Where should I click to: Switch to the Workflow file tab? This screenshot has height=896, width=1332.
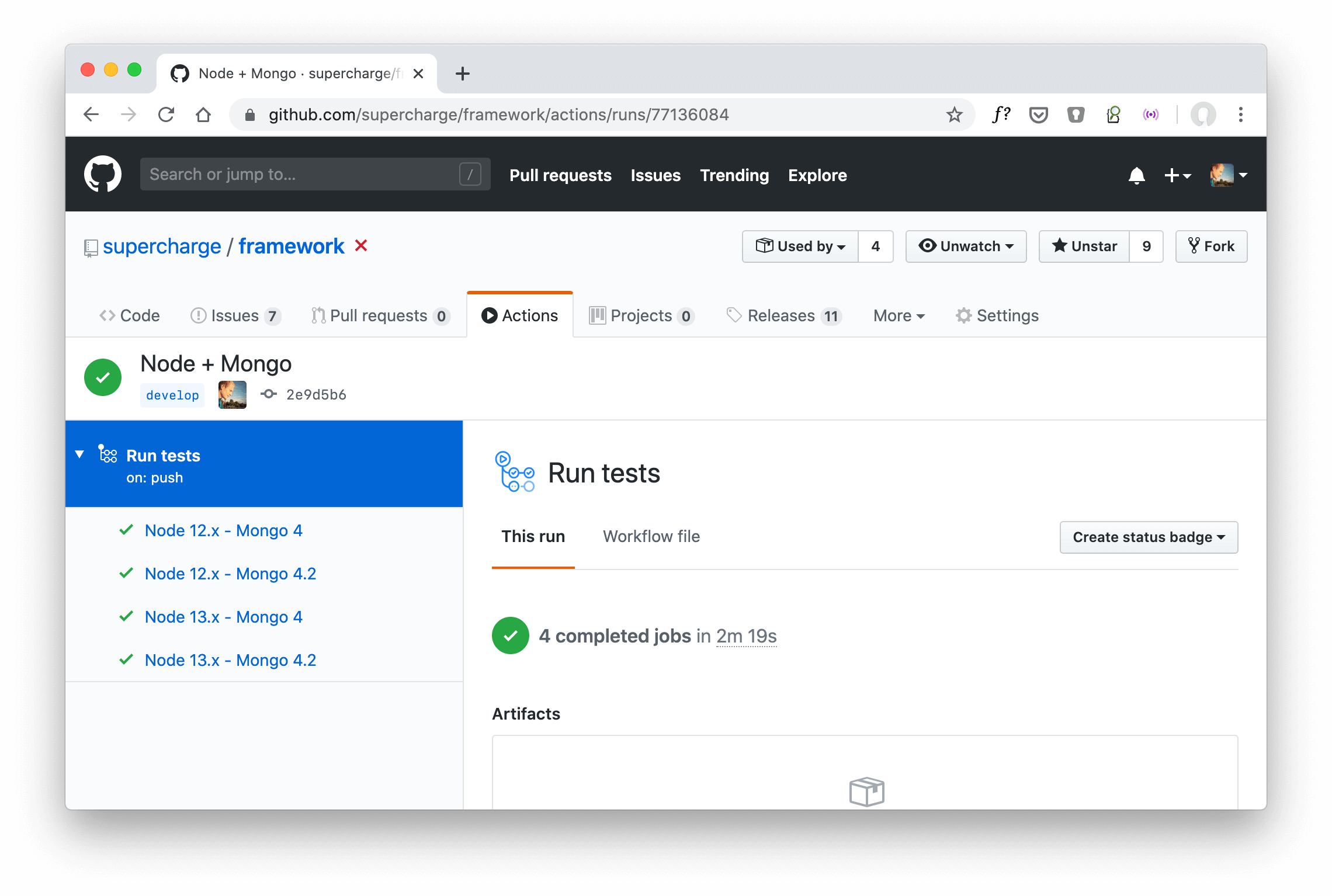(x=651, y=536)
